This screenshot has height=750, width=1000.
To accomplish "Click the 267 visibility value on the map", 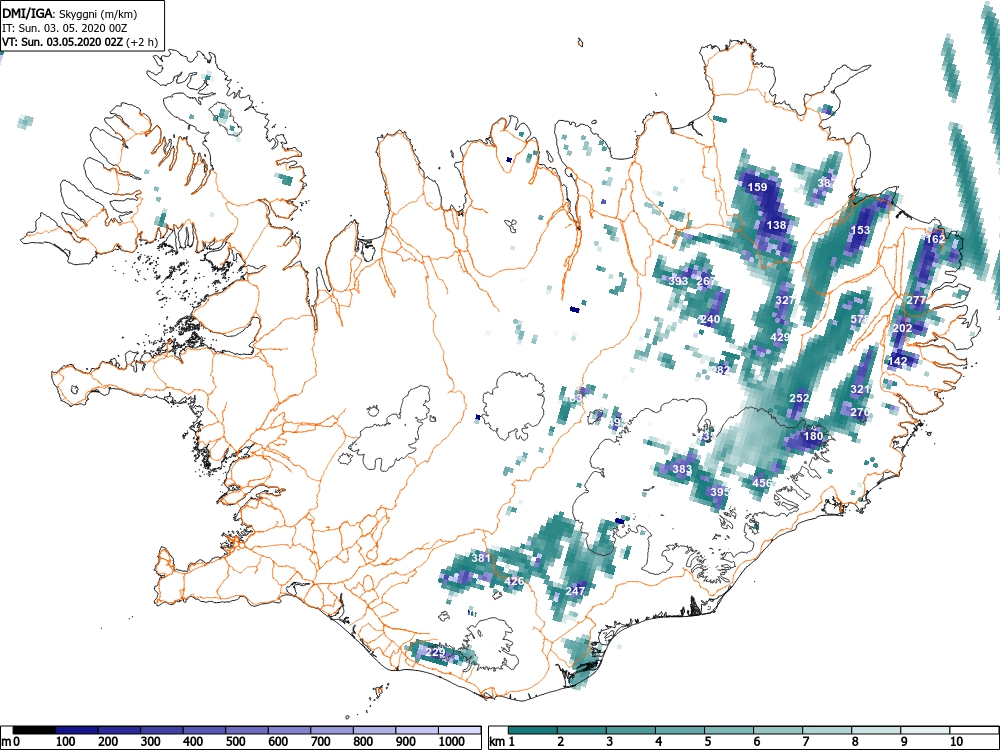I will pos(706,281).
